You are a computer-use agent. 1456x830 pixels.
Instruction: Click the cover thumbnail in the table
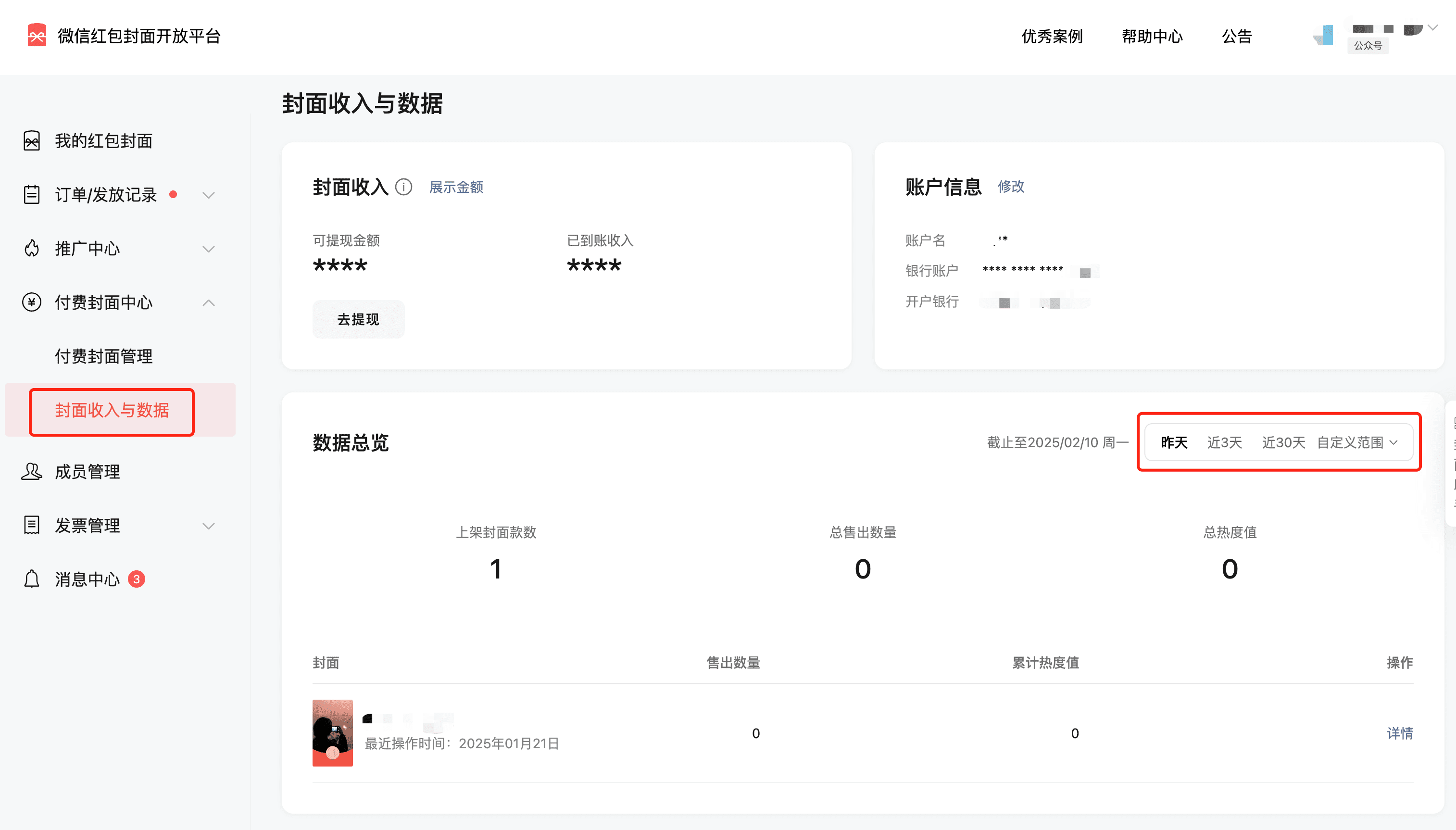click(333, 733)
